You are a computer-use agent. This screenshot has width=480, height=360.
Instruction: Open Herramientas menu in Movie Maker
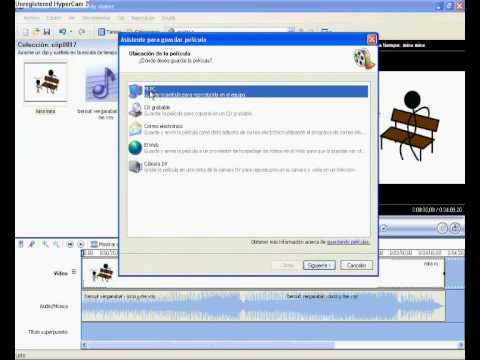click(x=96, y=18)
